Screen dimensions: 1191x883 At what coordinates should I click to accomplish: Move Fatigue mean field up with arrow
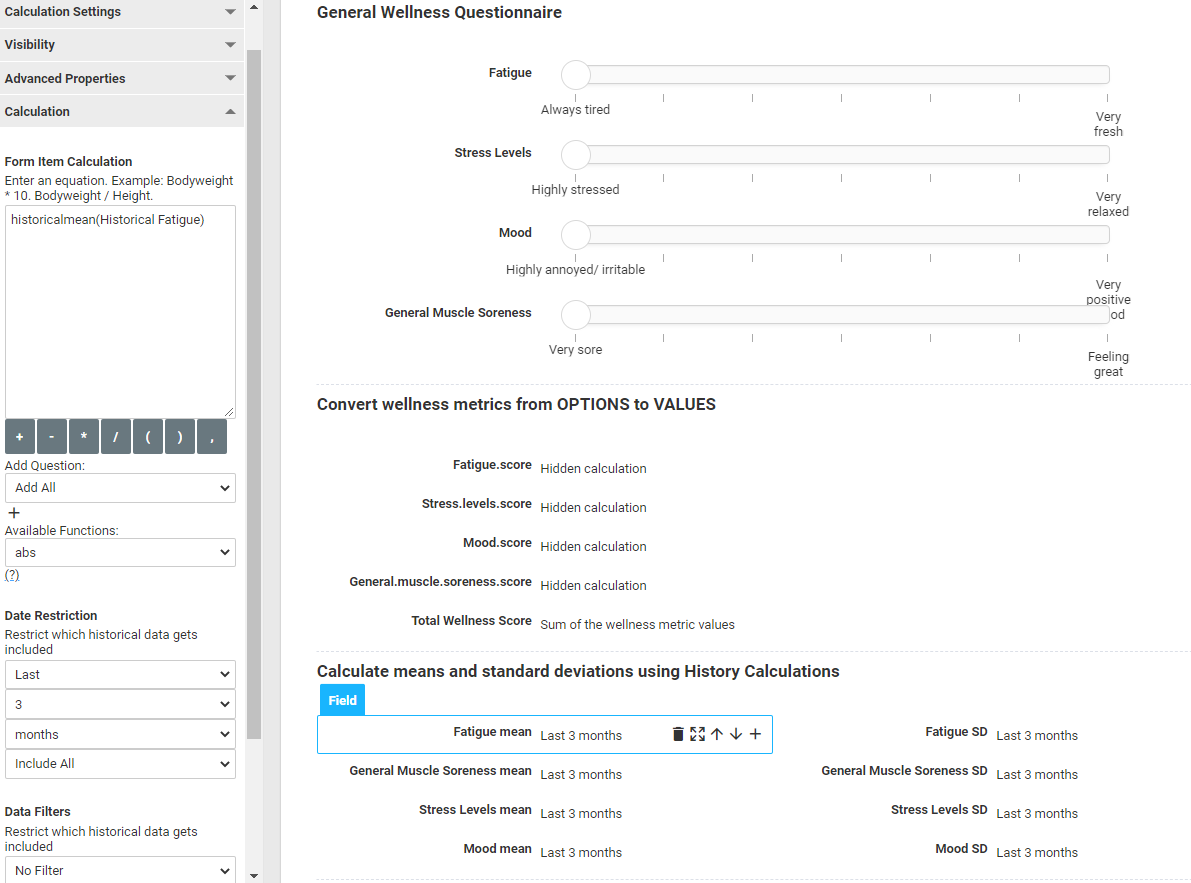point(716,733)
